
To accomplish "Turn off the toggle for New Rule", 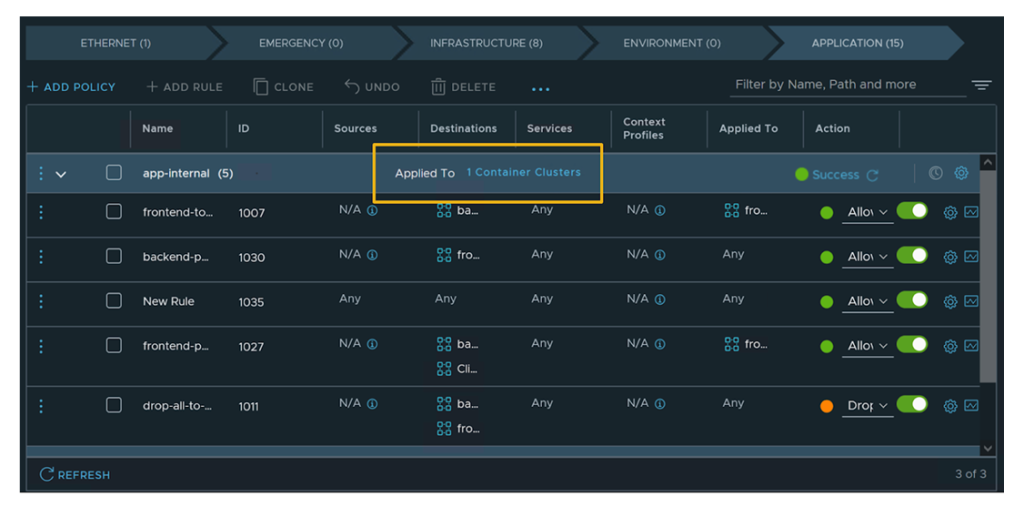I will tap(912, 300).
